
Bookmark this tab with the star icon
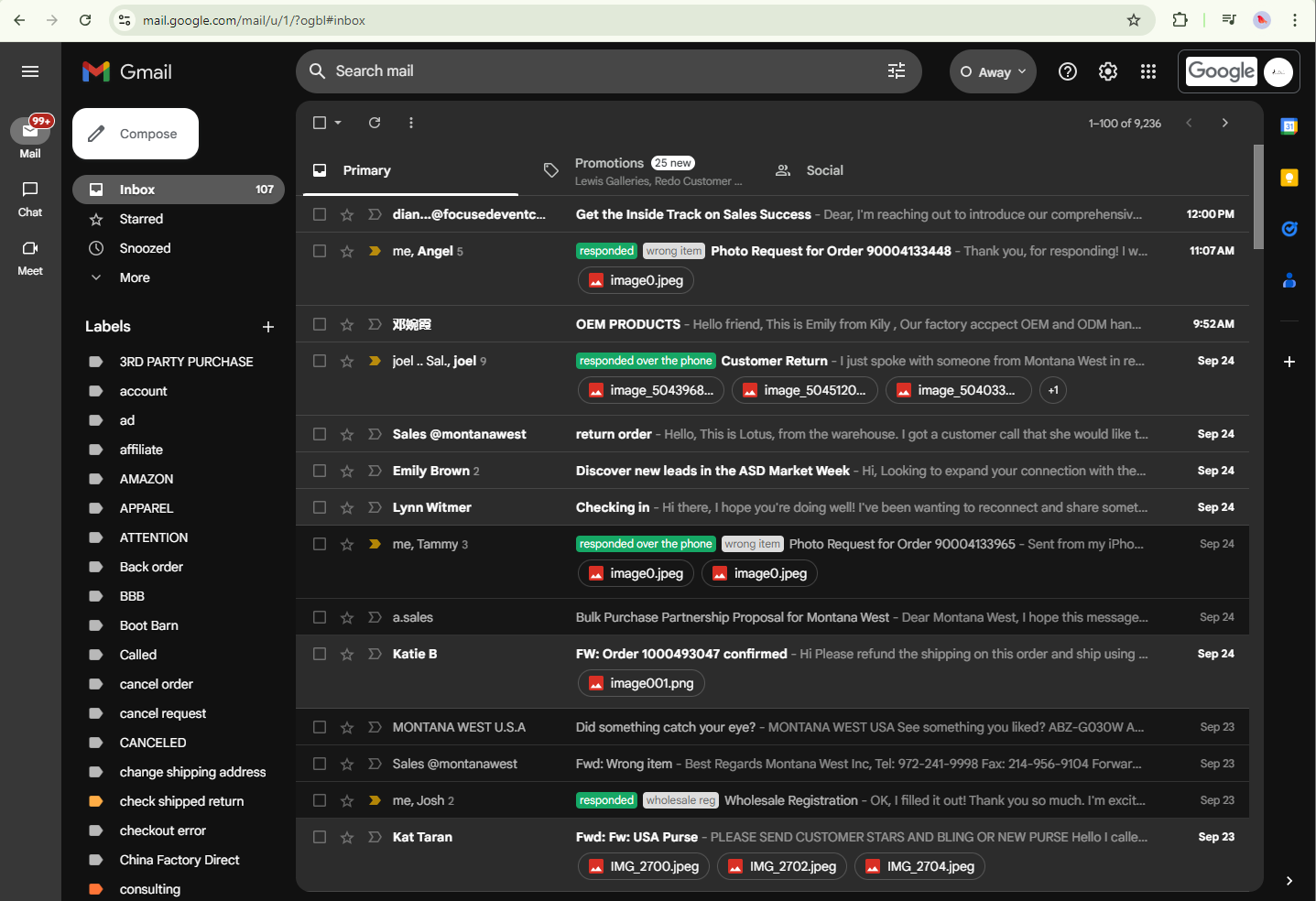(x=1134, y=20)
